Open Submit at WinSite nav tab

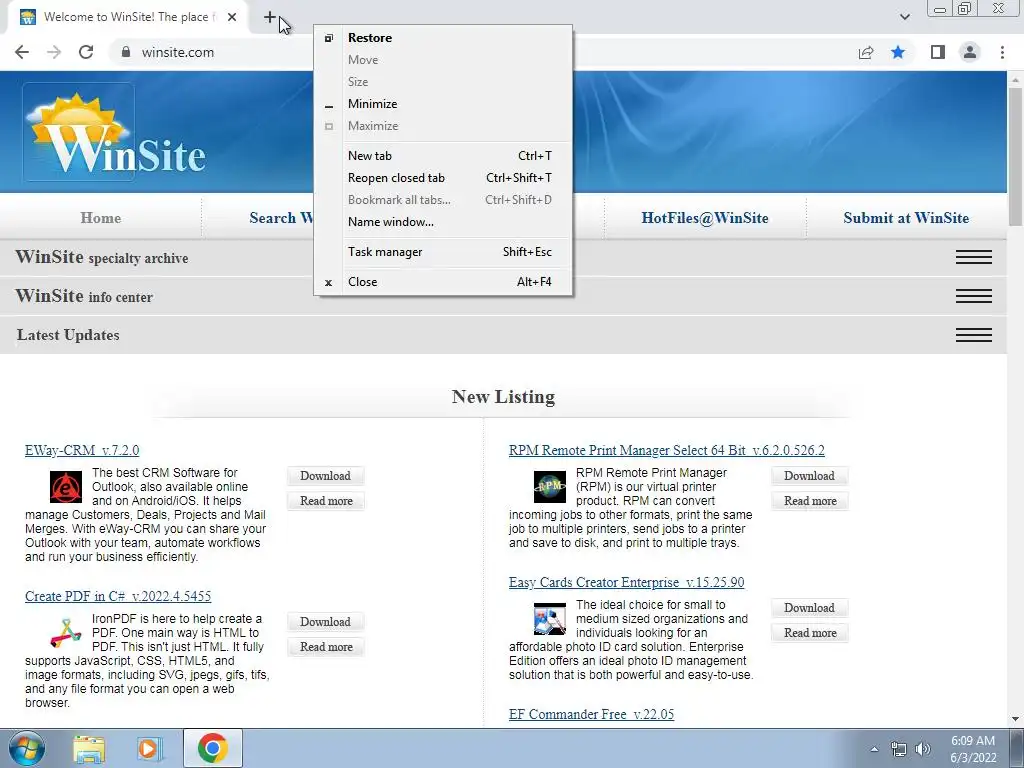pyautogui.click(x=906, y=218)
